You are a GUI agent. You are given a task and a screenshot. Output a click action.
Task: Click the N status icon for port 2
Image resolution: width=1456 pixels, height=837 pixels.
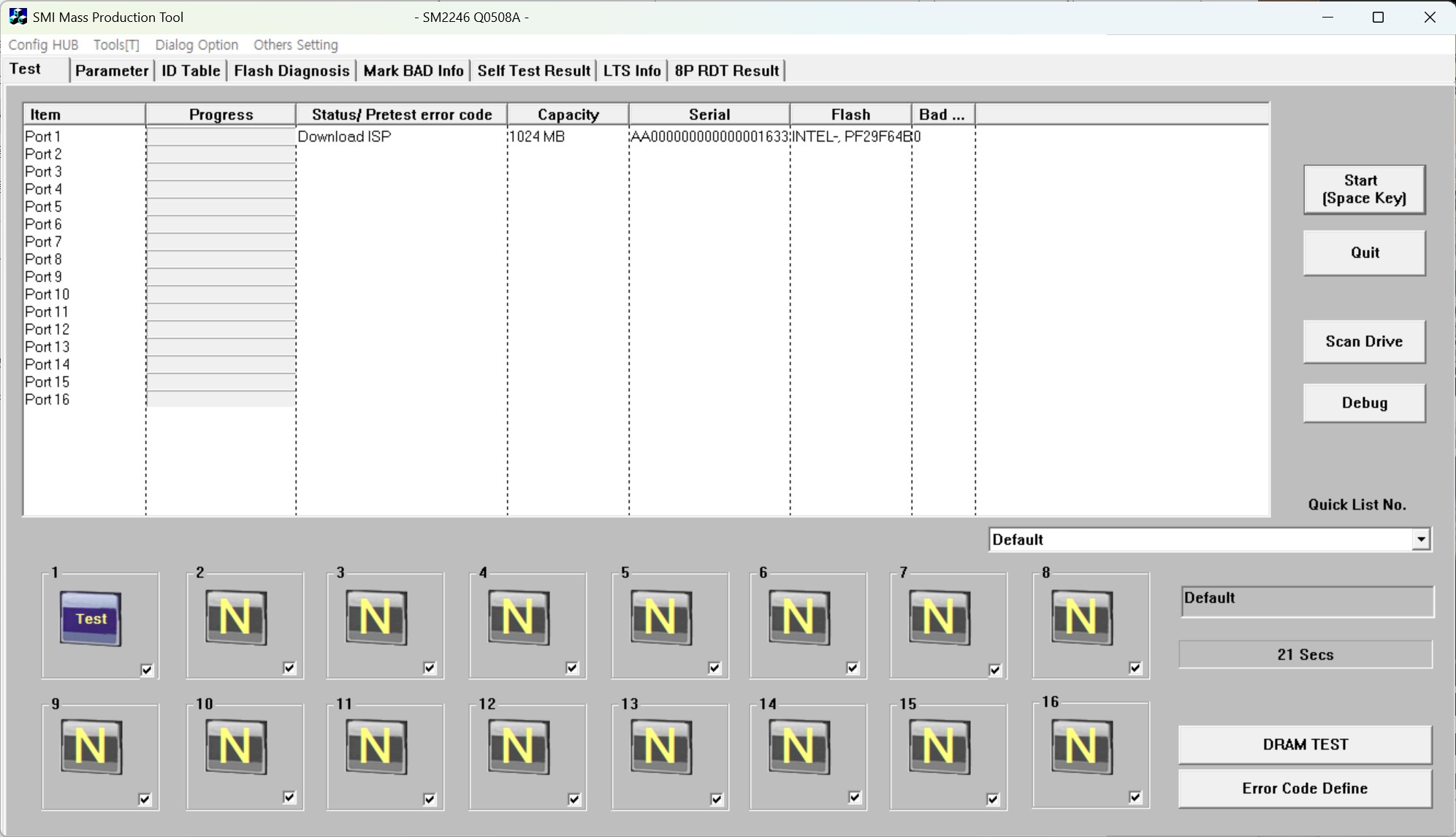[x=235, y=618]
